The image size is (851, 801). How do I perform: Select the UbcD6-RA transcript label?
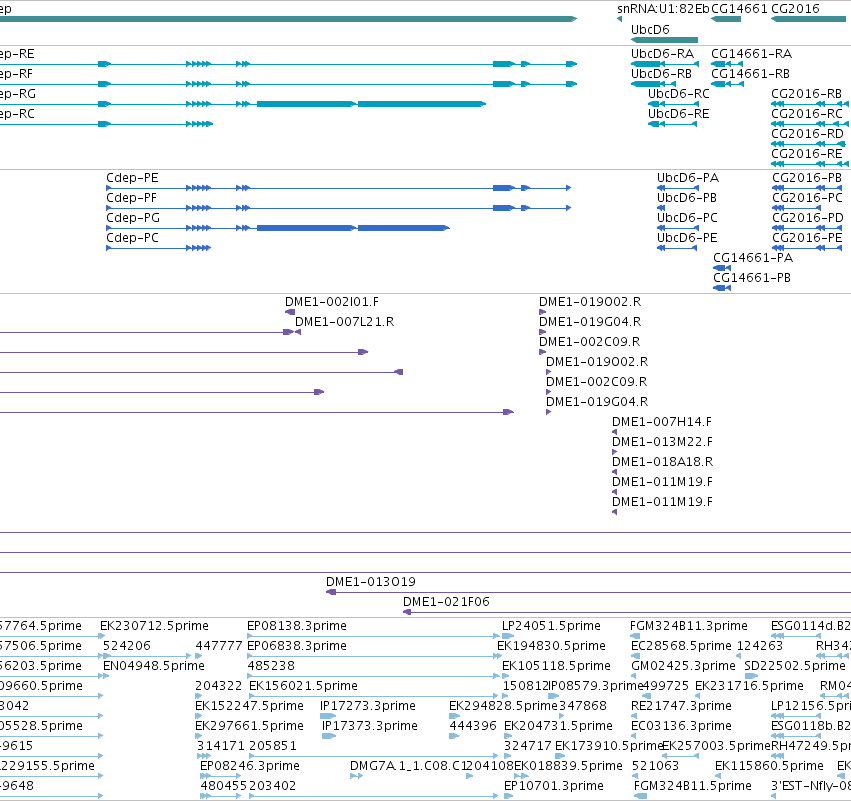(x=662, y=54)
